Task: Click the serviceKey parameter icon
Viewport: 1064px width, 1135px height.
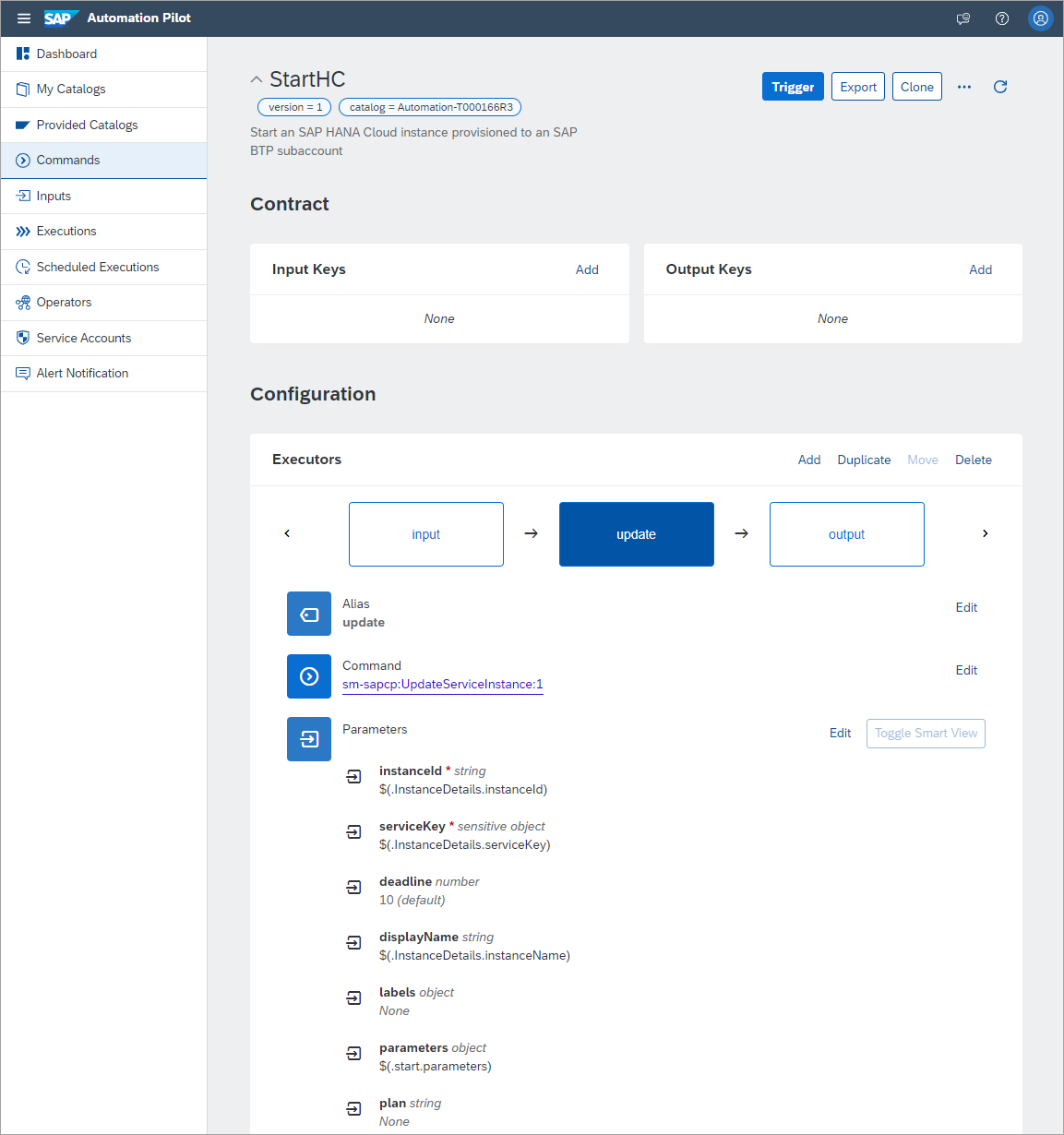Action: 353,832
